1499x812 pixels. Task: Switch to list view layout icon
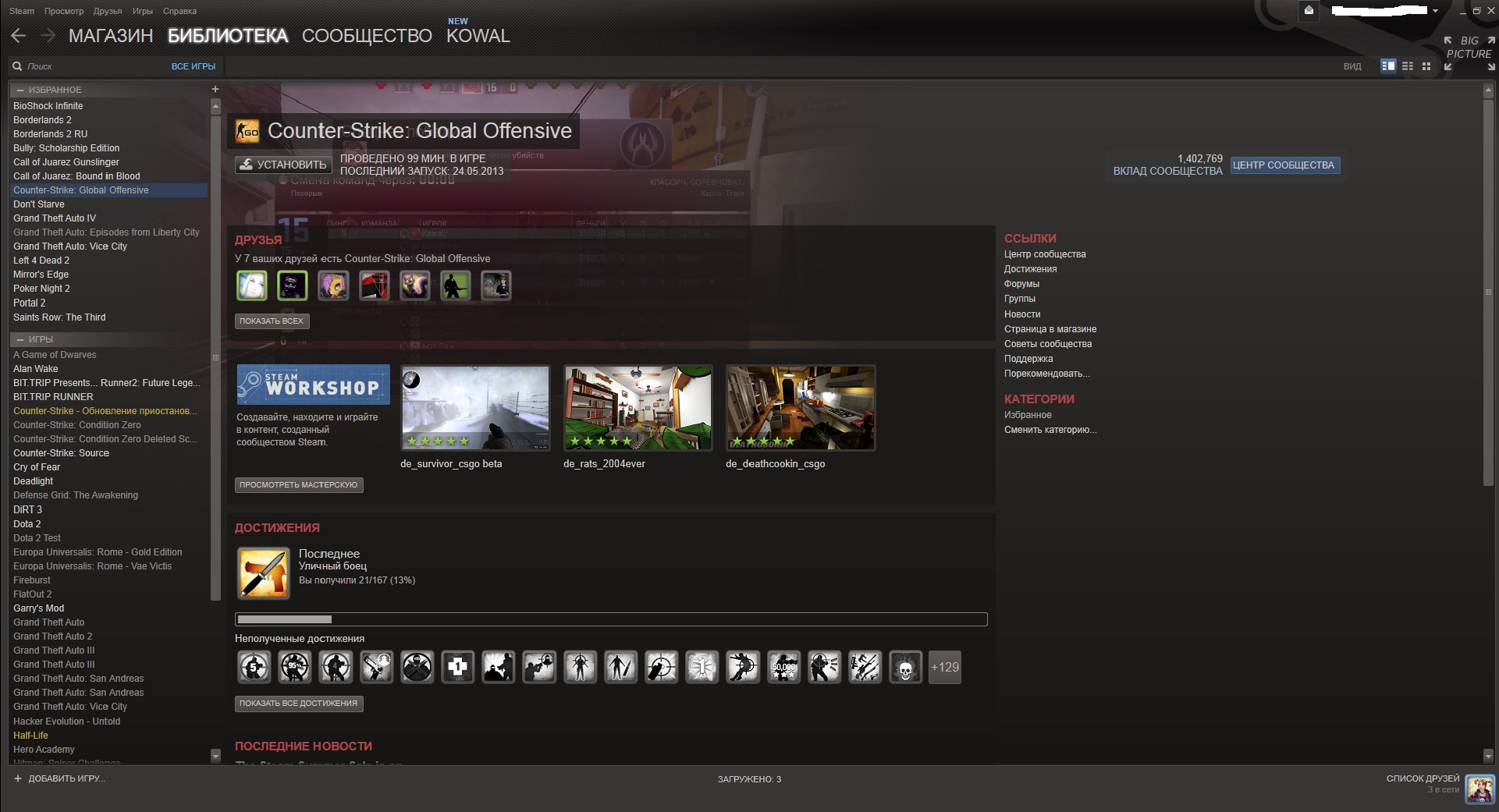click(x=1408, y=66)
